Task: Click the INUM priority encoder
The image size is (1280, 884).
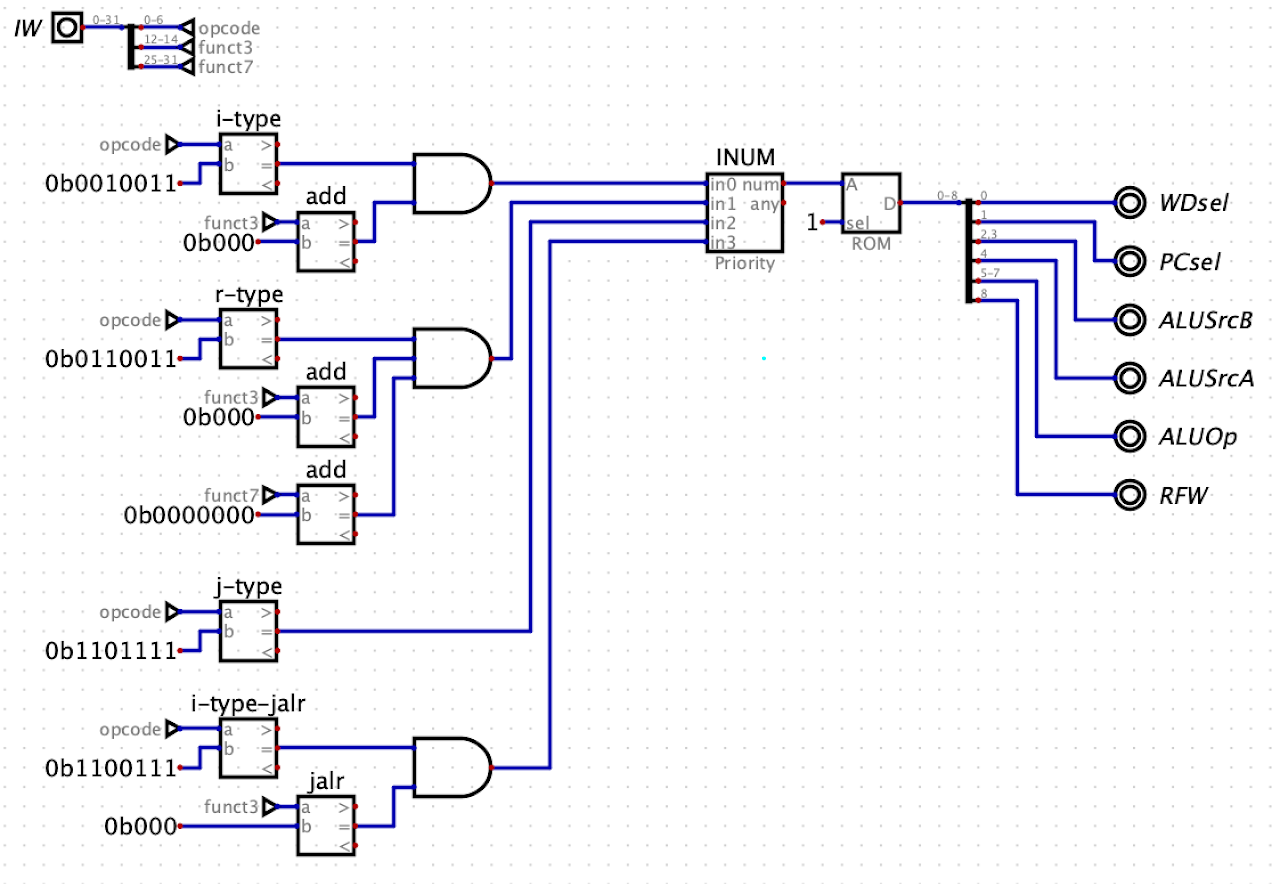Action: (744, 212)
